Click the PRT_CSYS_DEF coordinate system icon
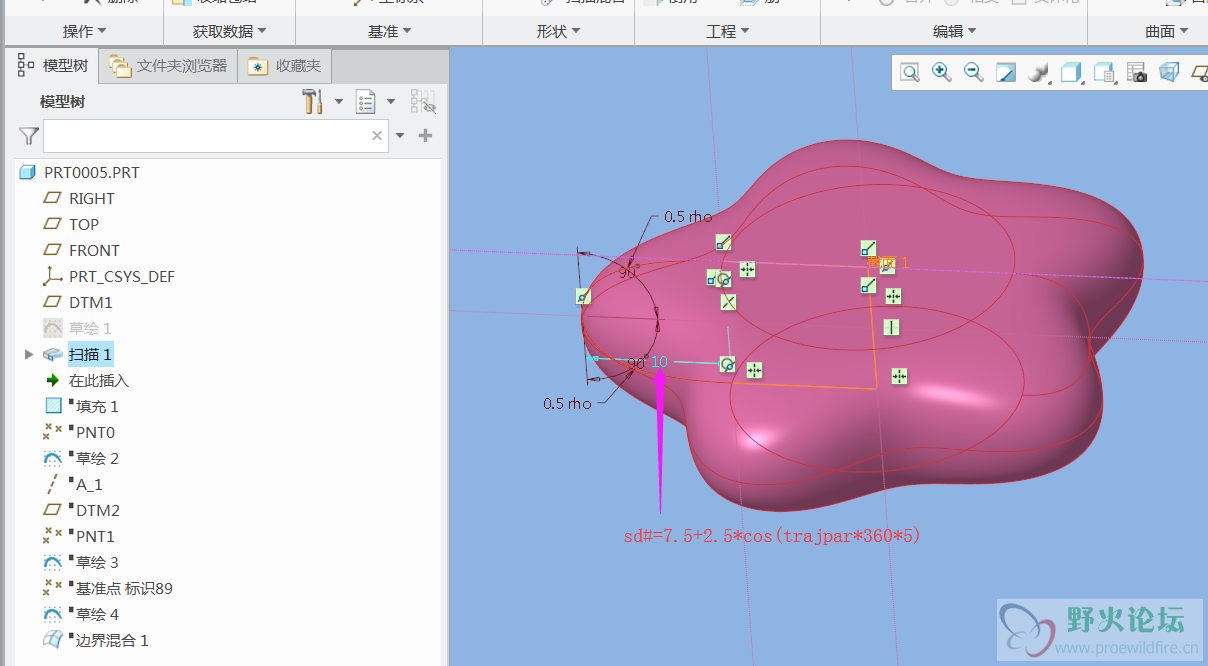This screenshot has height=666, width=1208. coord(53,276)
